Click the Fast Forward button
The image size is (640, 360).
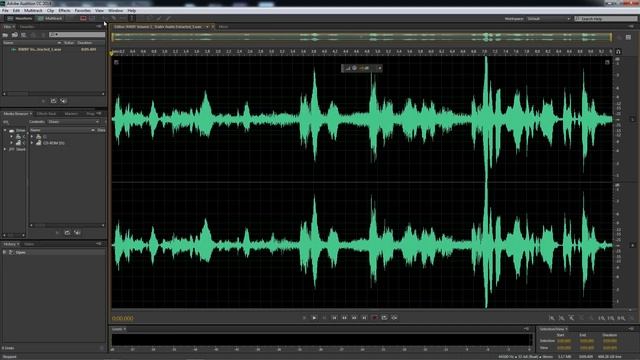(354, 318)
